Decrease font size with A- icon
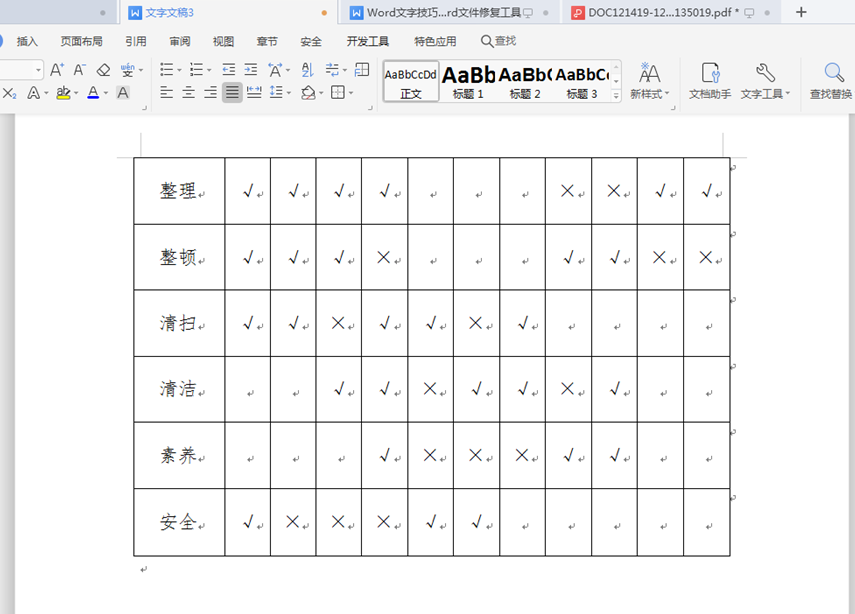The width and height of the screenshot is (855, 614). [80, 70]
